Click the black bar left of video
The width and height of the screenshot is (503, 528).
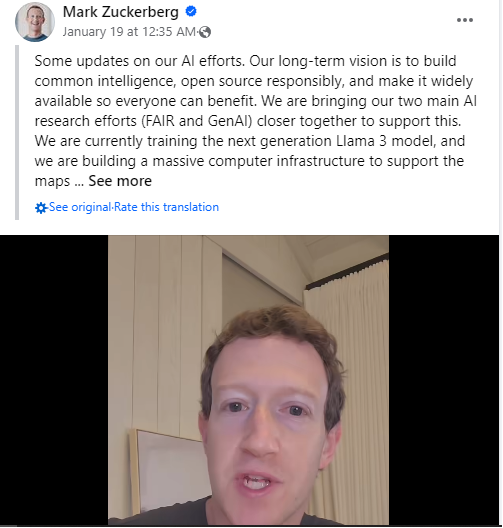(54, 380)
